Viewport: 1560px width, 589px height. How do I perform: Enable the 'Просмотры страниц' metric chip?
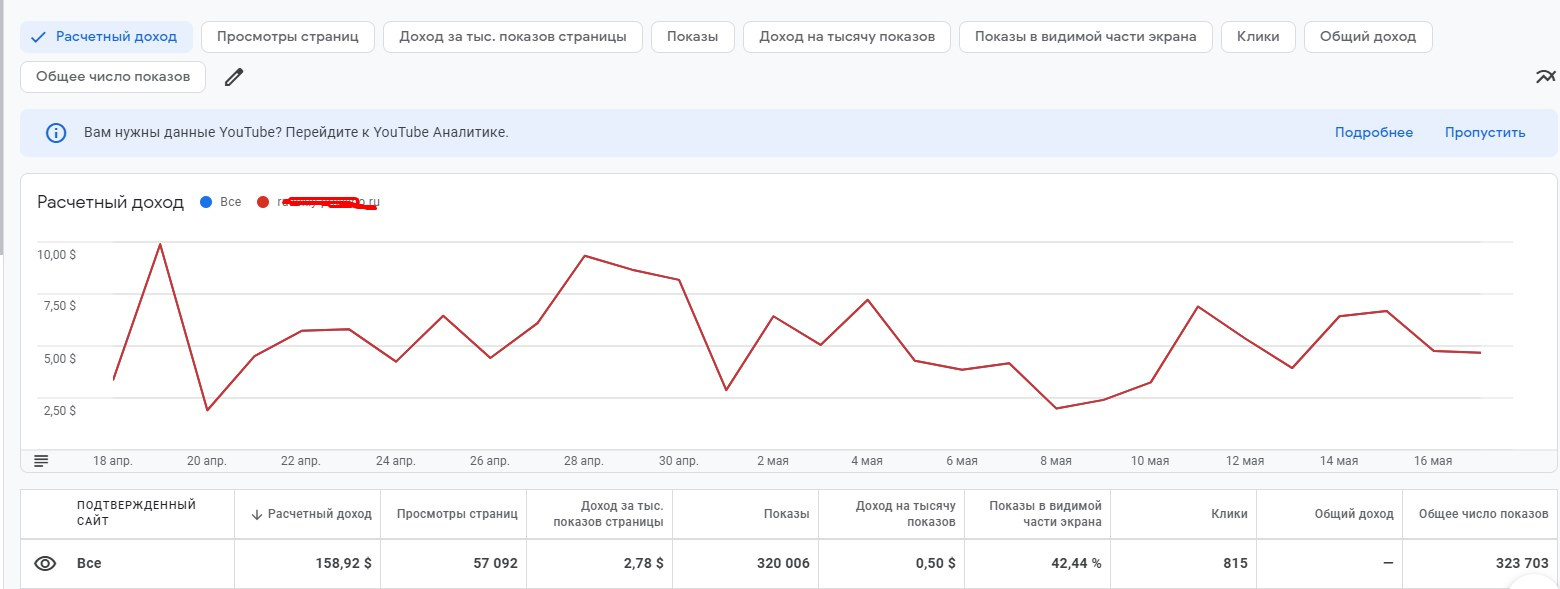[288, 37]
